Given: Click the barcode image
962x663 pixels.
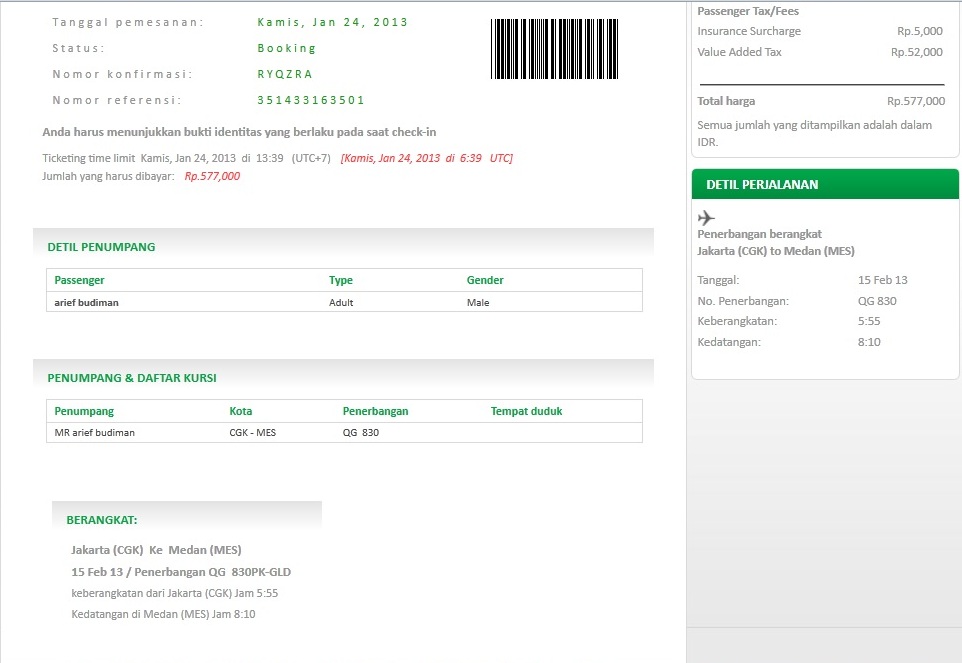Looking at the screenshot, I should [x=554, y=47].
